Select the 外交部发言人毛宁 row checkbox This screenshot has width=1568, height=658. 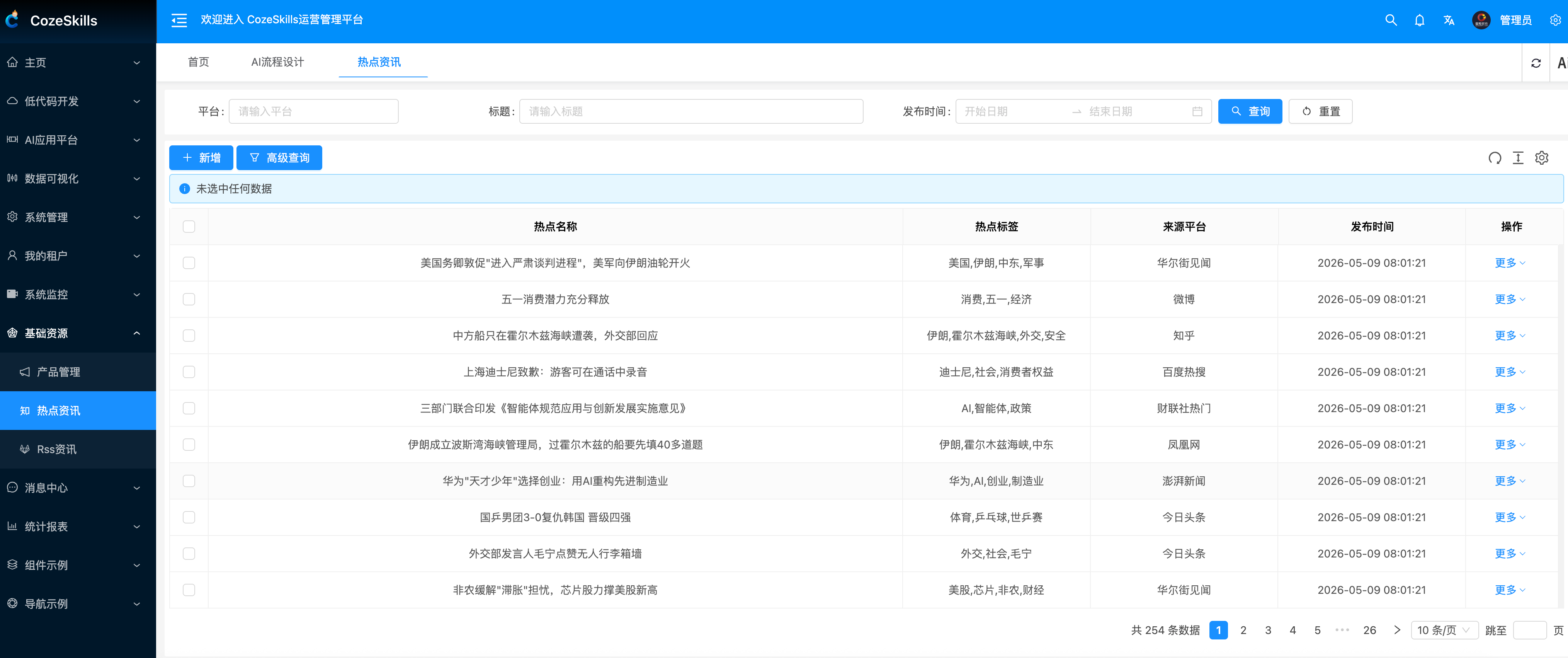click(x=189, y=554)
